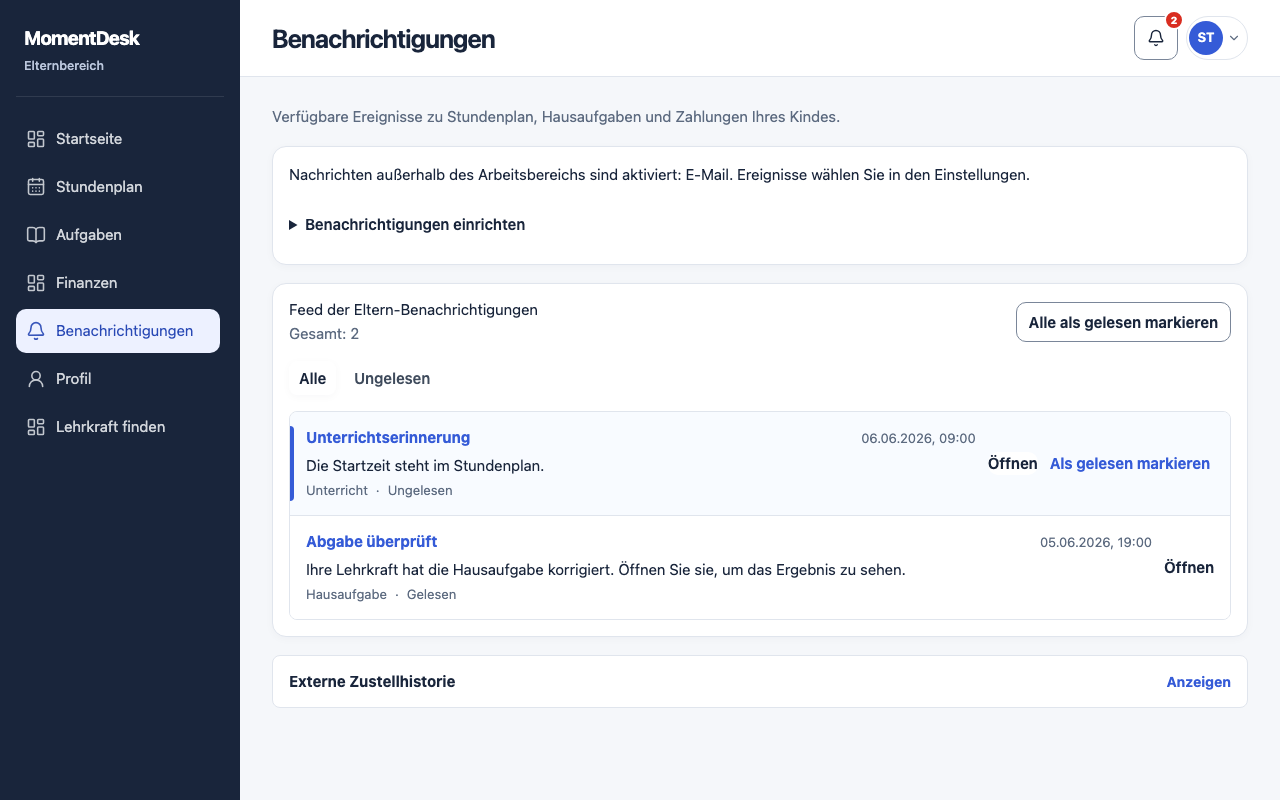Image resolution: width=1280 pixels, height=800 pixels.
Task: Click the 06.06.2026, 09:00 timestamp
Action: 918,438
